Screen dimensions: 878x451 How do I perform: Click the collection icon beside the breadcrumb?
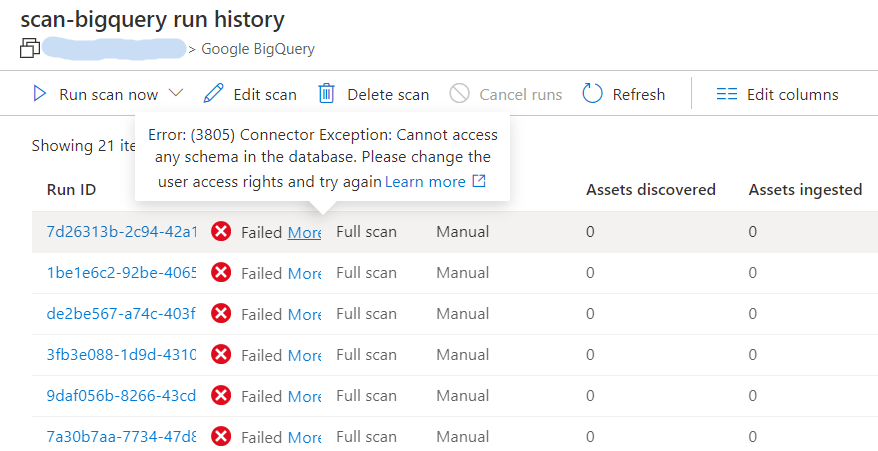pos(30,48)
